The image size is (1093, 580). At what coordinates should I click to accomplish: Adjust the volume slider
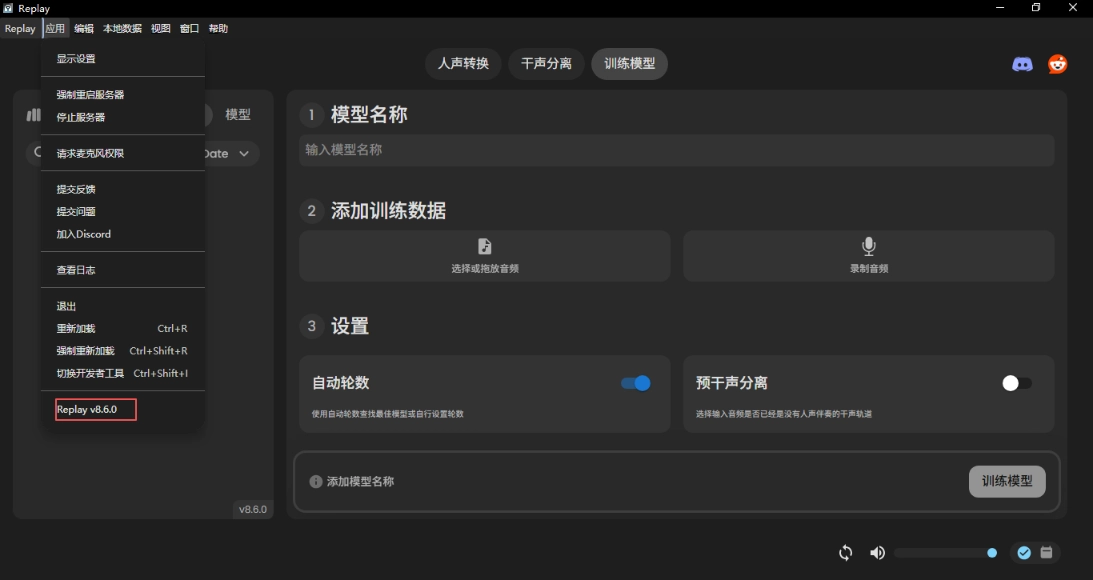(943, 553)
